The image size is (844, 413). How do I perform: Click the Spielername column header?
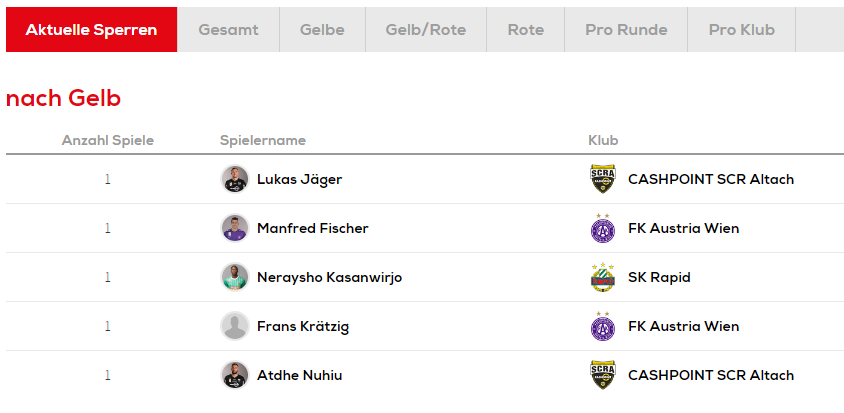point(262,140)
